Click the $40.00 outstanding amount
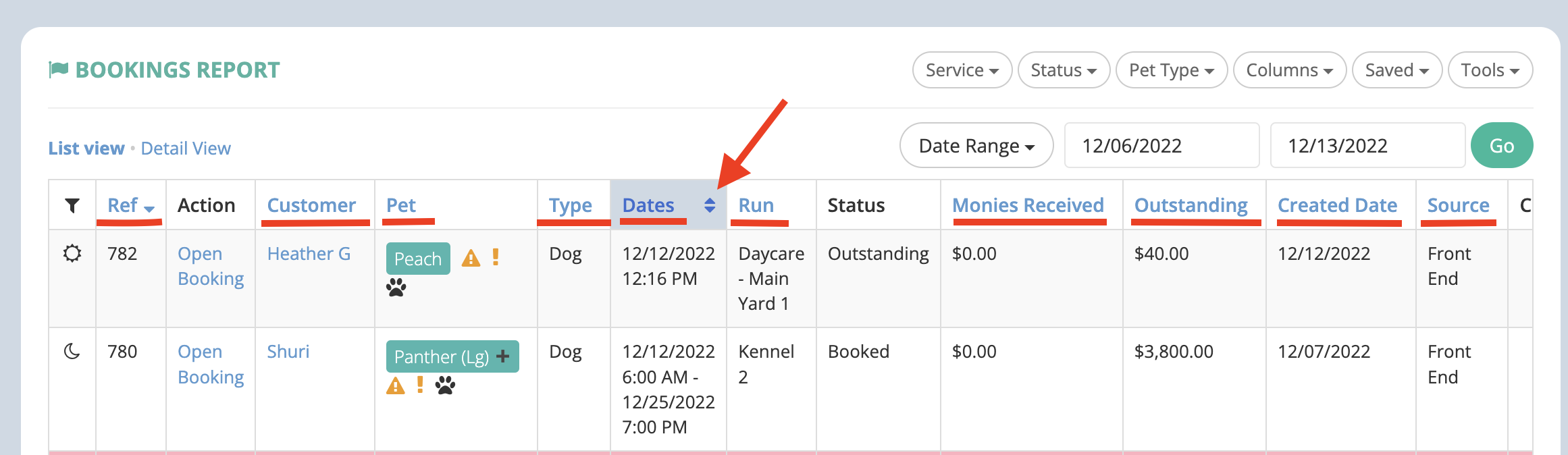 pyautogui.click(x=1161, y=254)
